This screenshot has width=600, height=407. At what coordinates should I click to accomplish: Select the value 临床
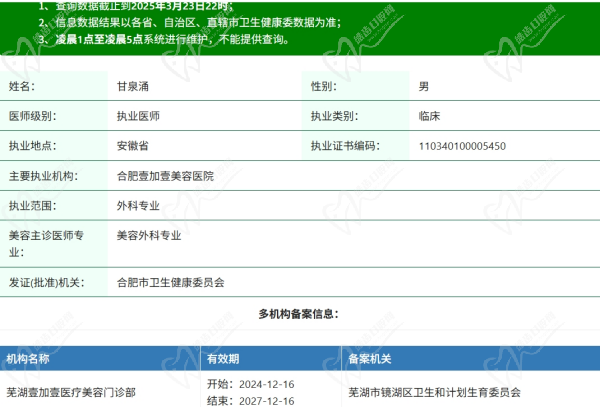[x=429, y=116]
